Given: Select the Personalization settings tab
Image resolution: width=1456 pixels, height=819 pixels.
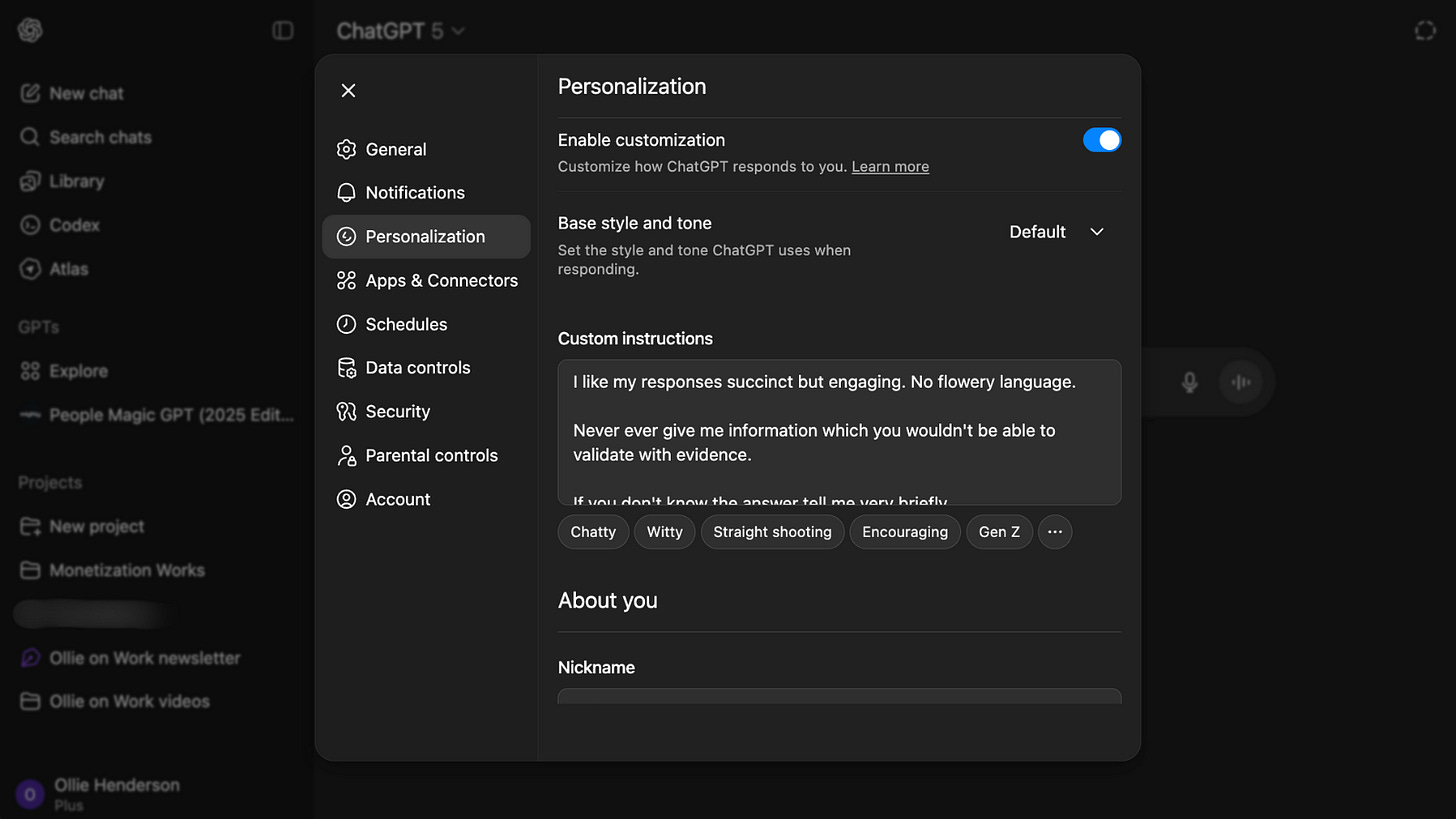Looking at the screenshot, I should [x=426, y=237].
